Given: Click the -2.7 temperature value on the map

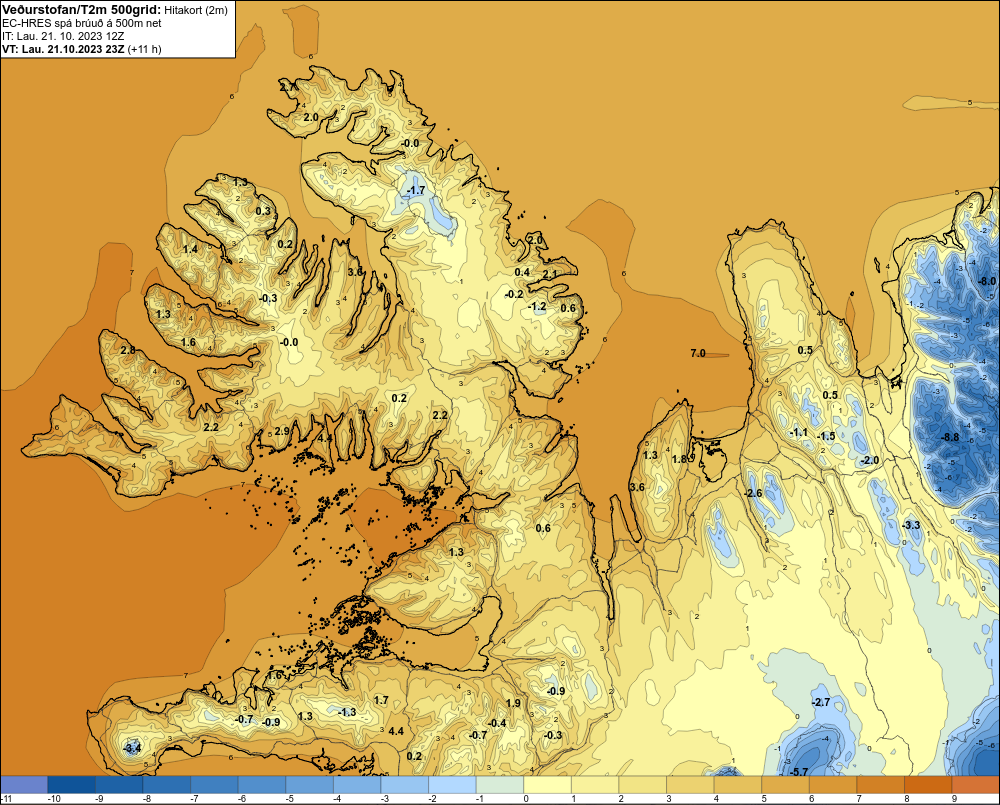Looking at the screenshot, I should coord(821,702).
